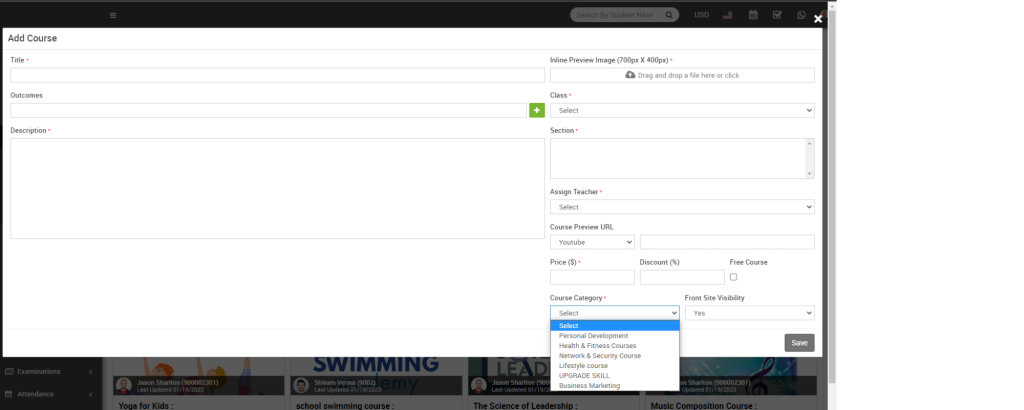1024x410 pixels.
Task: Click the upload cloud icon for preview image
Action: [x=630, y=75]
